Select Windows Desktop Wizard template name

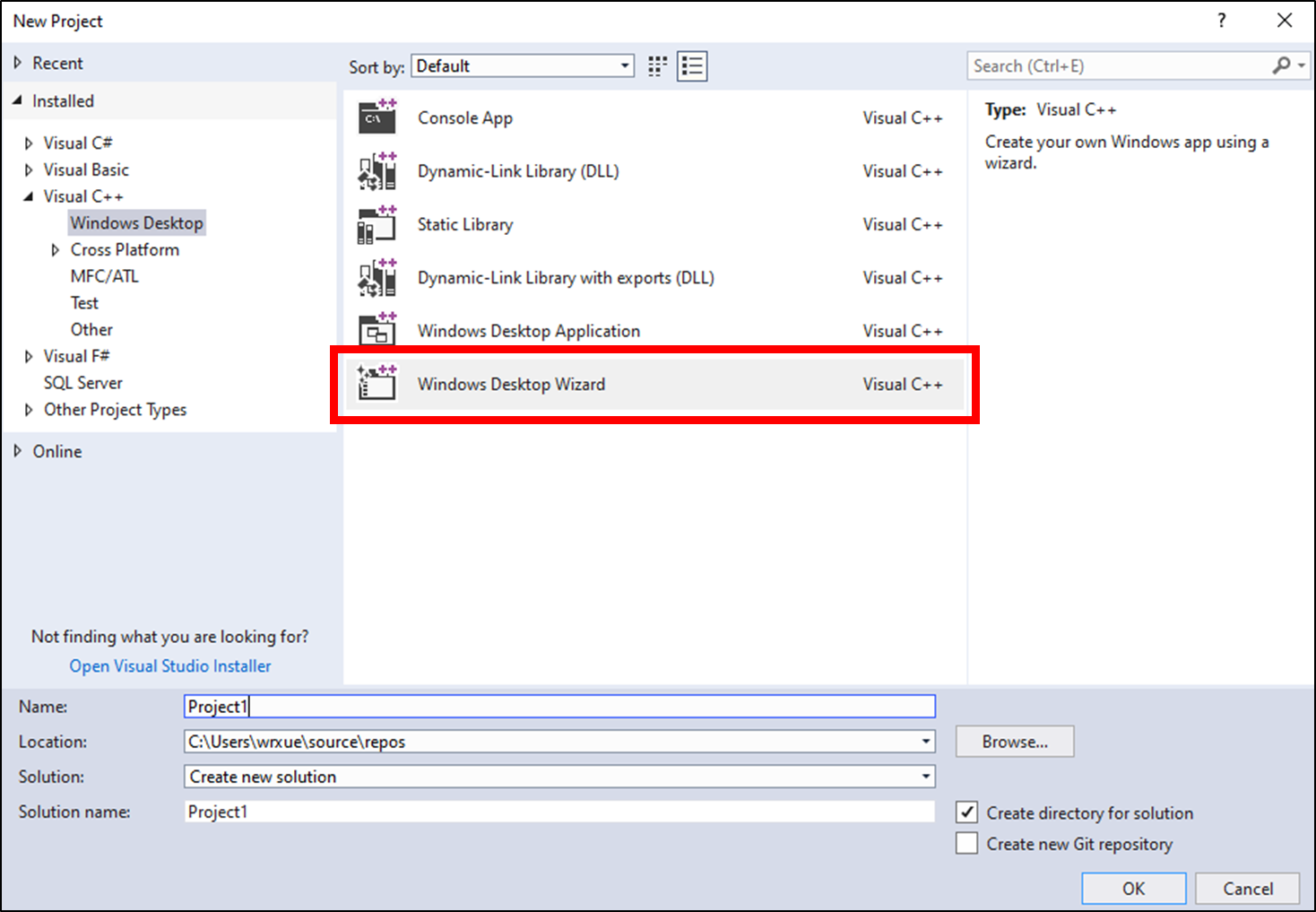511,384
